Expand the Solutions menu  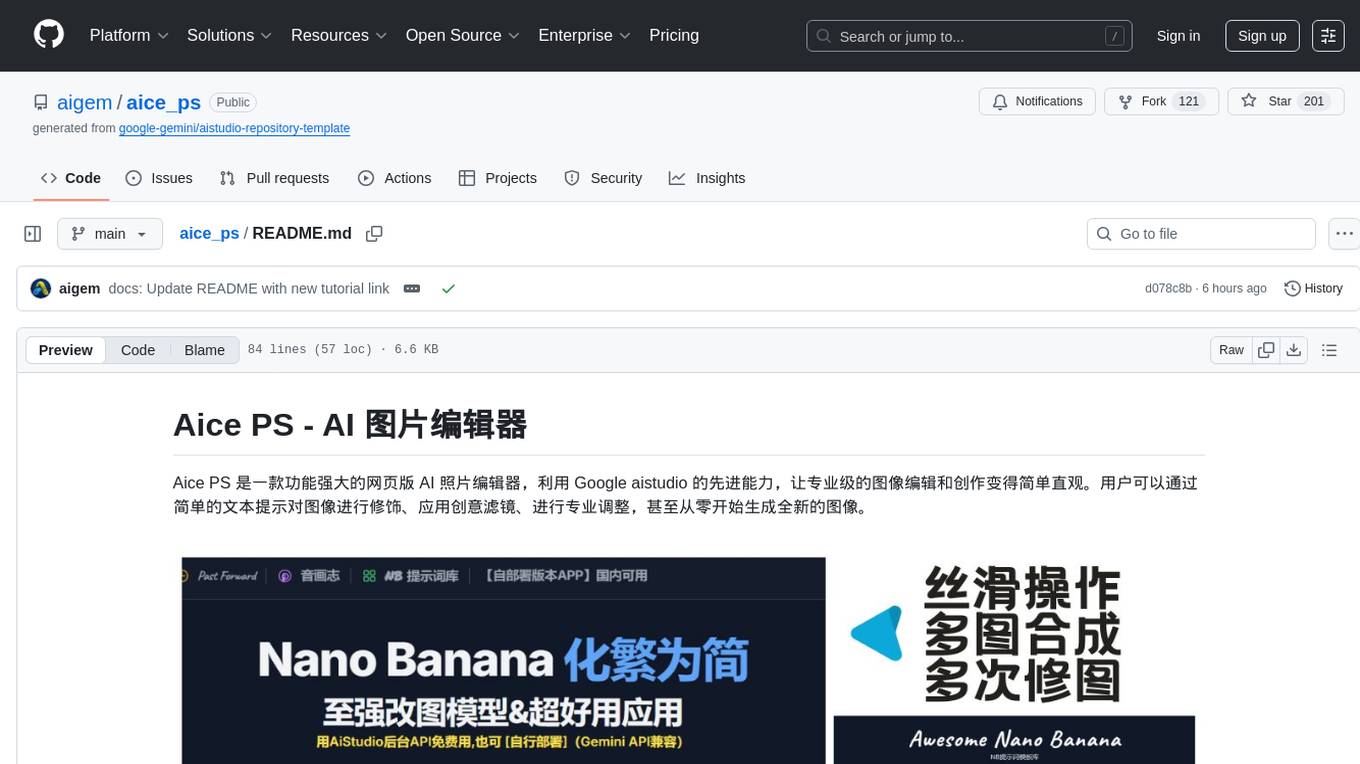pyautogui.click(x=229, y=35)
